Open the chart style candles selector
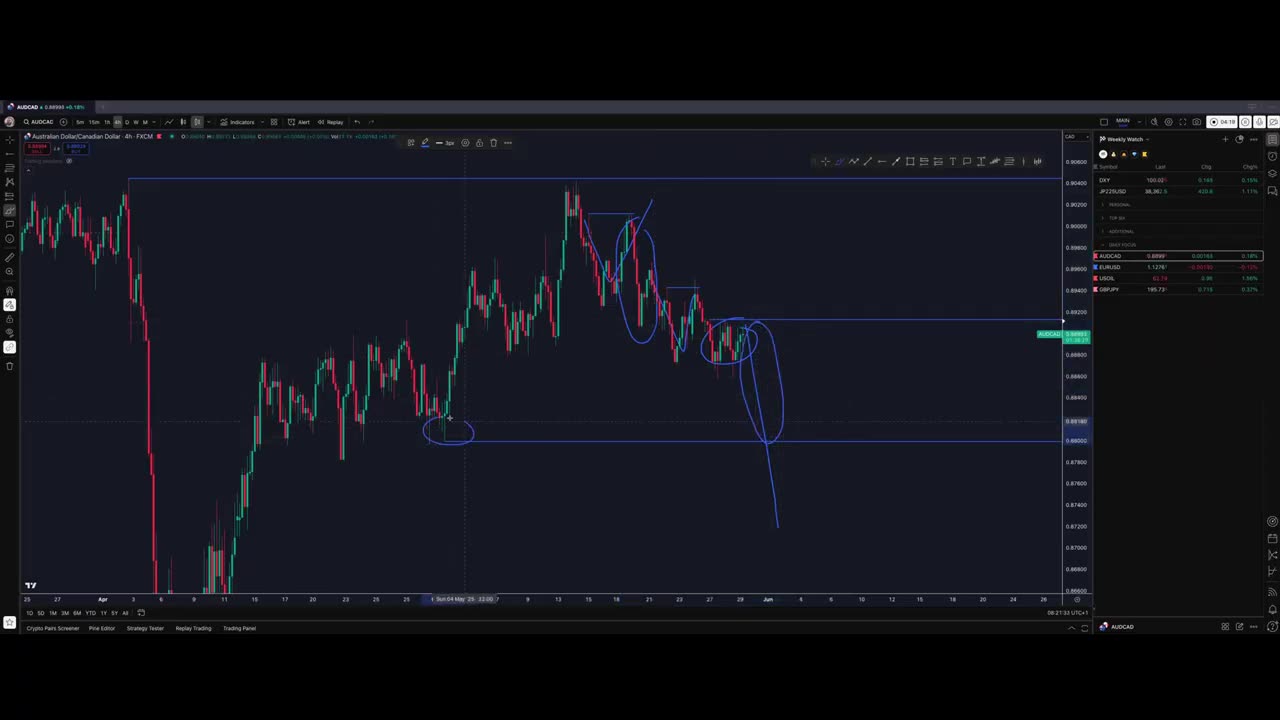This screenshot has height=720, width=1280. click(x=182, y=122)
